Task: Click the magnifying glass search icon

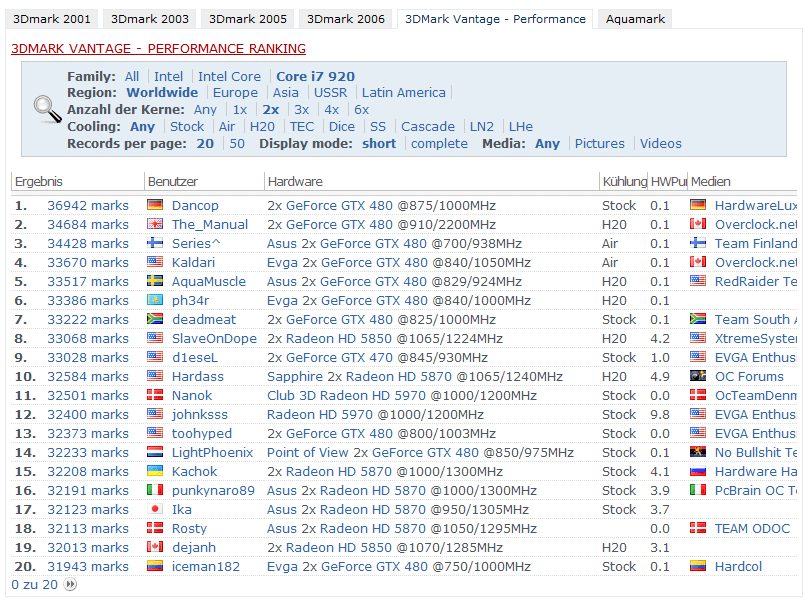Action: coord(48,109)
